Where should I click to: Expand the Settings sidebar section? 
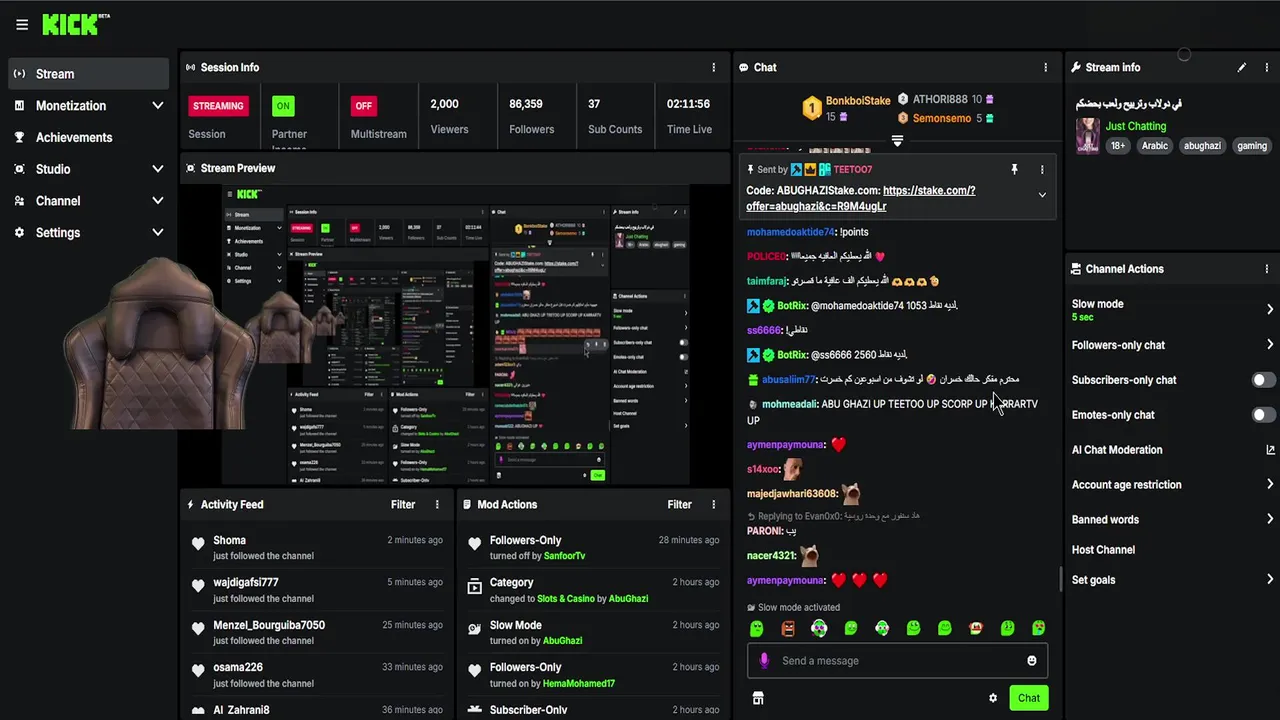tap(157, 232)
